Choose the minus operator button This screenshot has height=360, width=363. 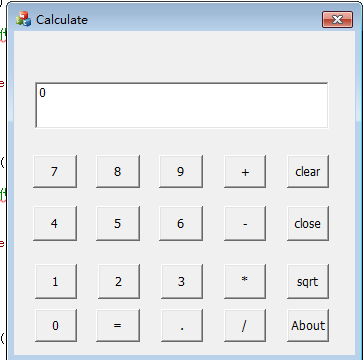tap(245, 223)
